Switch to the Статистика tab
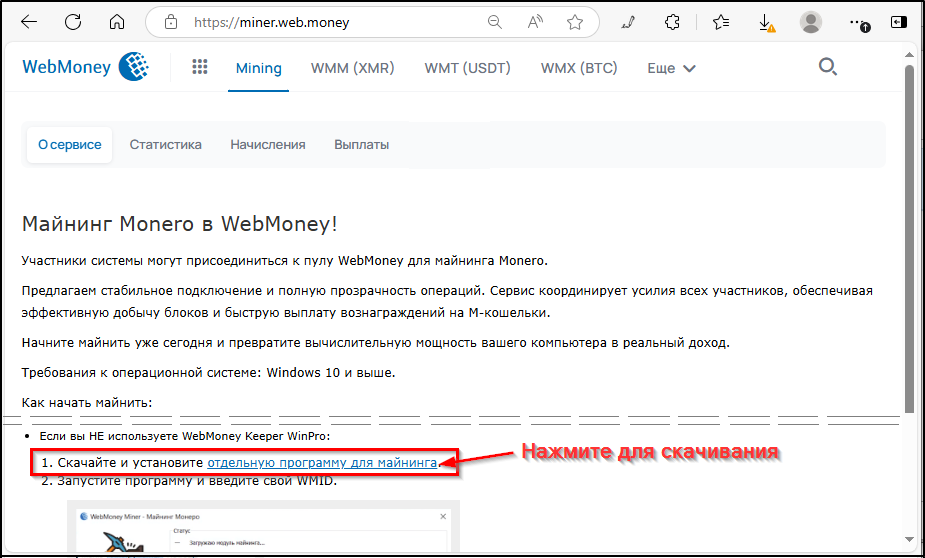The height and width of the screenshot is (558, 925). point(166,145)
